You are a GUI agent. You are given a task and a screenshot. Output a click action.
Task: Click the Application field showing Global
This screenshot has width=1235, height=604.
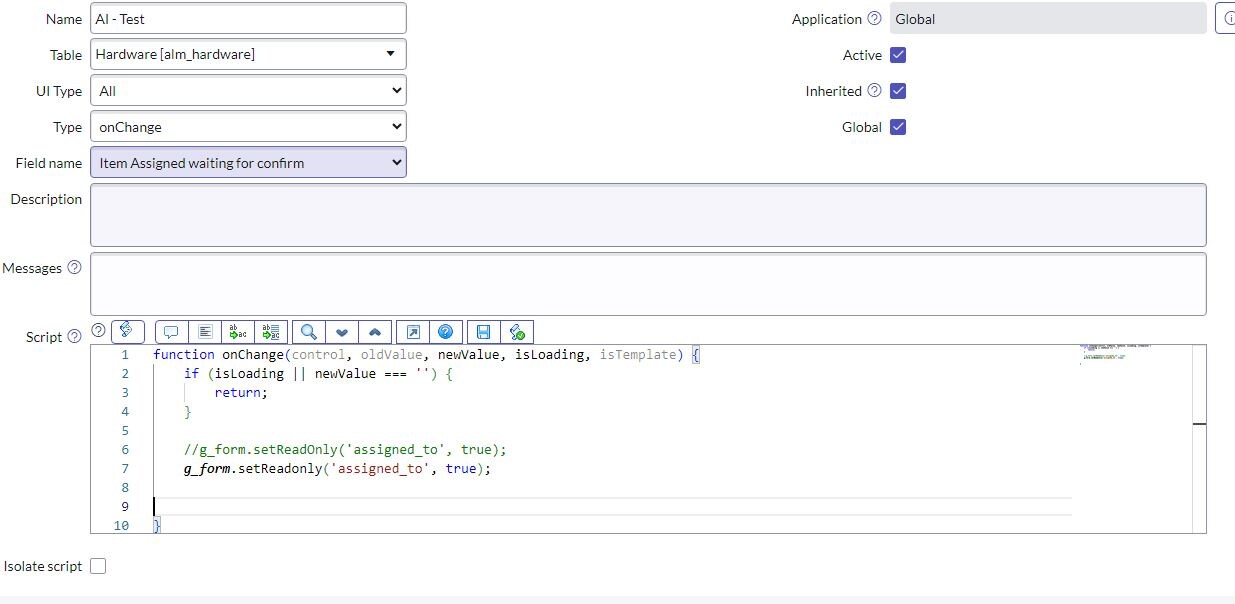tap(1048, 19)
